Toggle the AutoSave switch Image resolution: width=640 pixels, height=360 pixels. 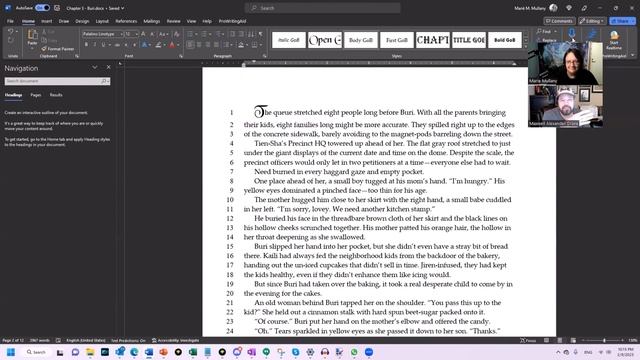[42, 8]
